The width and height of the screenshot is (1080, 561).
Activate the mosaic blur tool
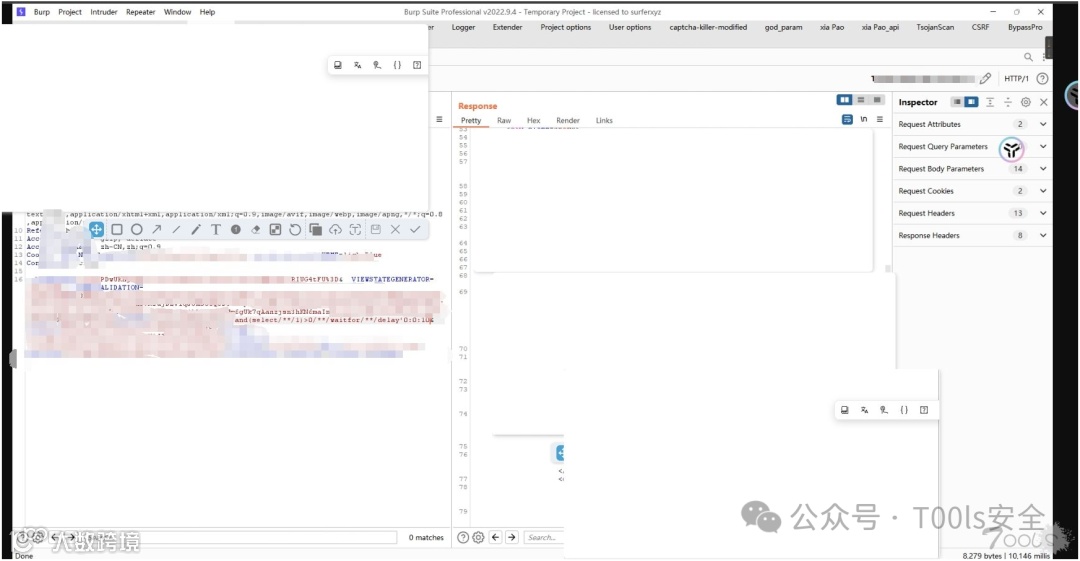coord(276,230)
